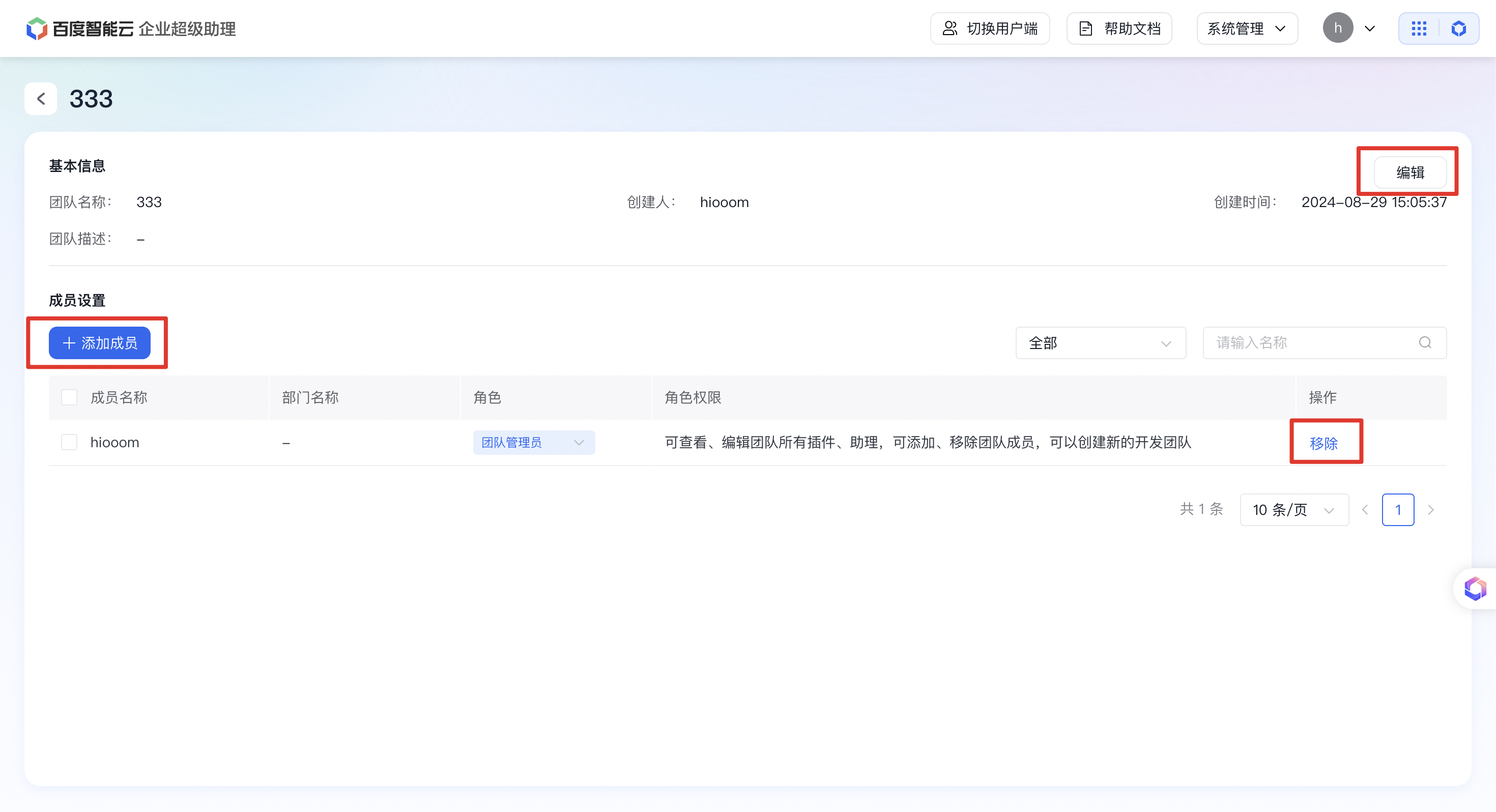Click the creator value hiooom

click(x=724, y=202)
